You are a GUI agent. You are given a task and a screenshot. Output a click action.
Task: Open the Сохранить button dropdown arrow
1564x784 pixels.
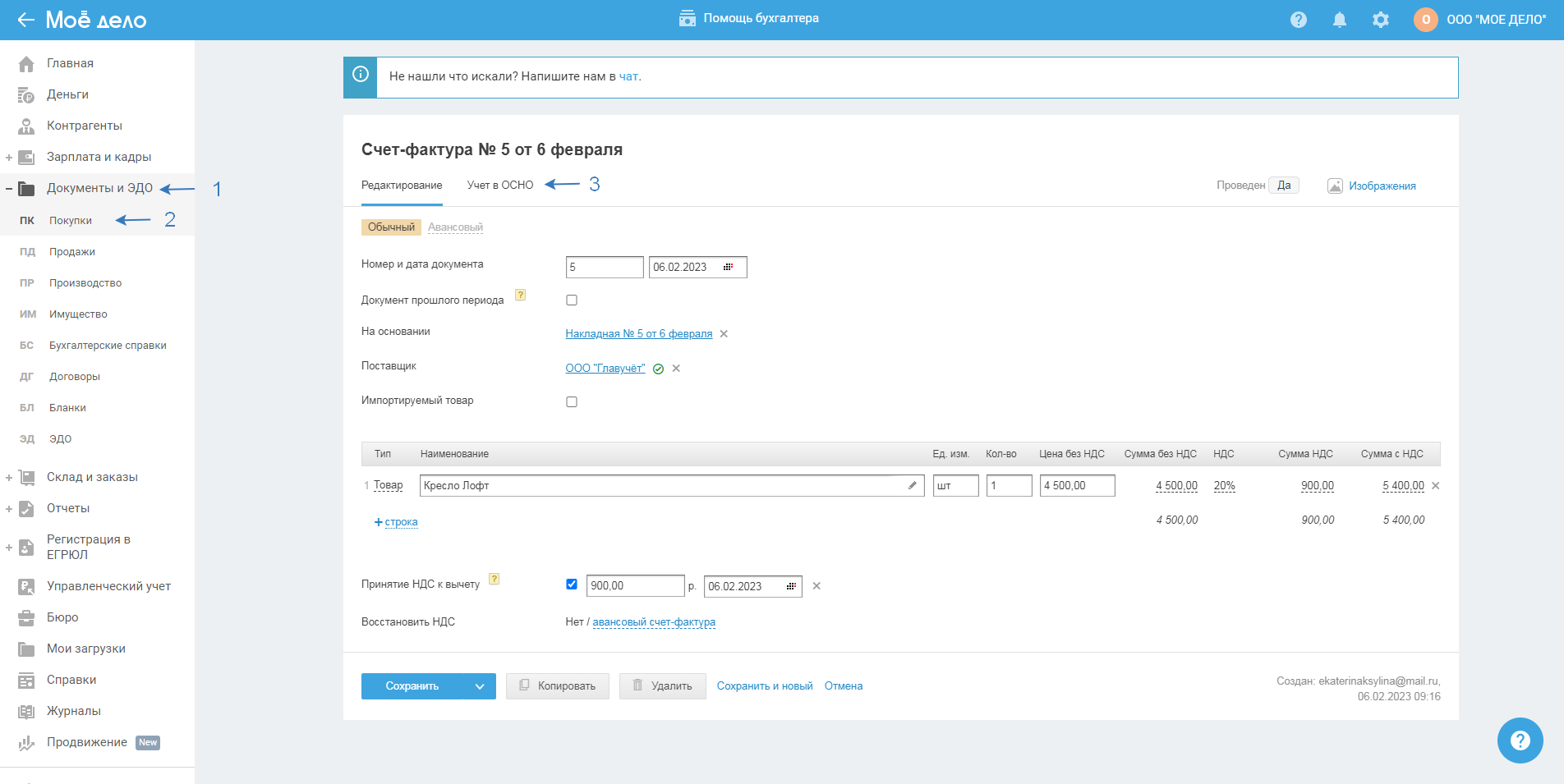(480, 686)
